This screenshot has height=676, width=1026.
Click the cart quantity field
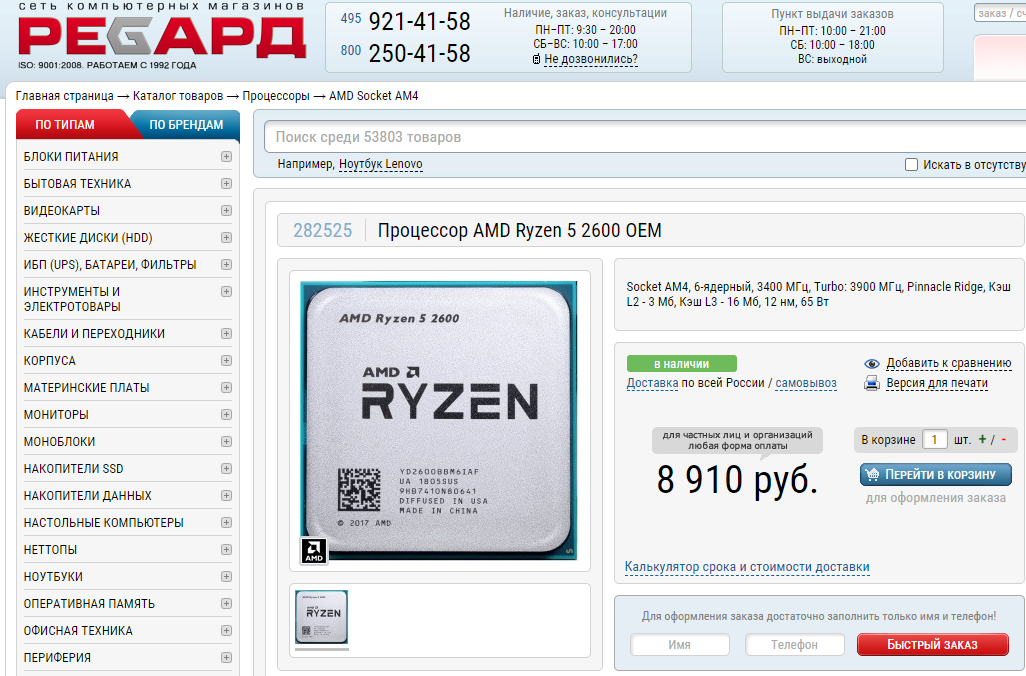(934, 440)
